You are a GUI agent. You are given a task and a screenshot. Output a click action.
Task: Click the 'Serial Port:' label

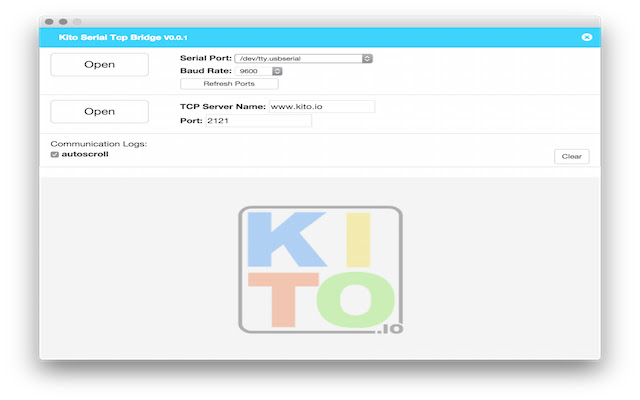click(206, 58)
